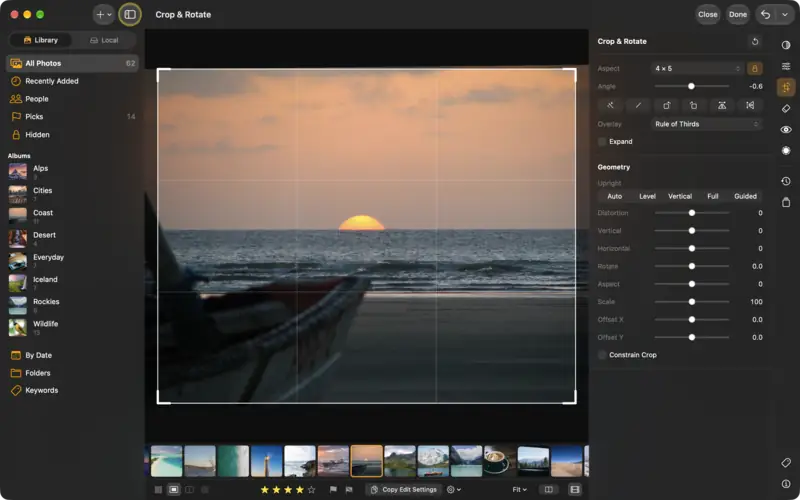Viewport: 800px width, 500px height.
Task: Select the Repair eraser tool icon
Action: (x=786, y=108)
